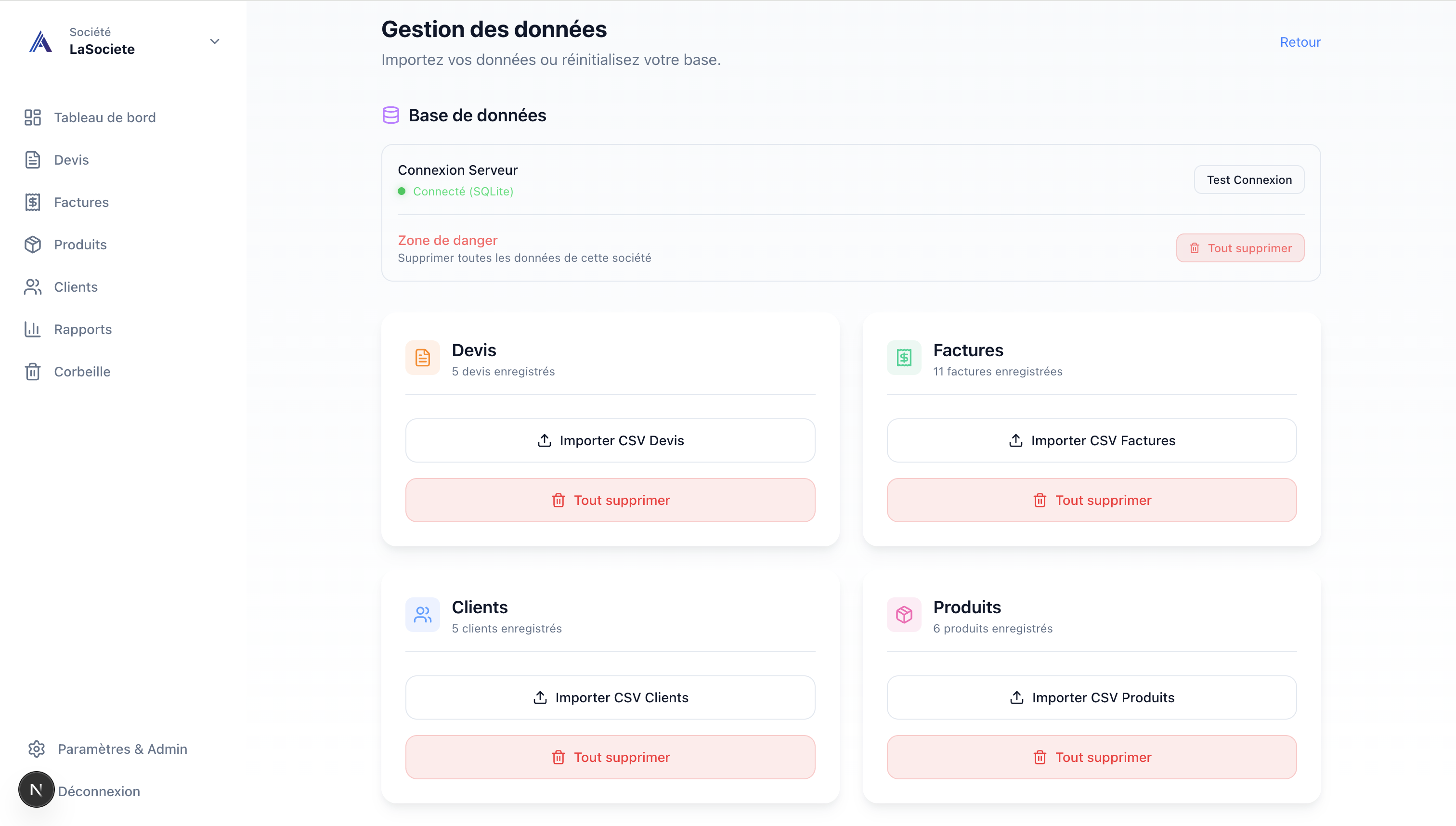Viewport: 1456px width, 826px height.
Task: Open Produits using the package icon
Action: 32,245
